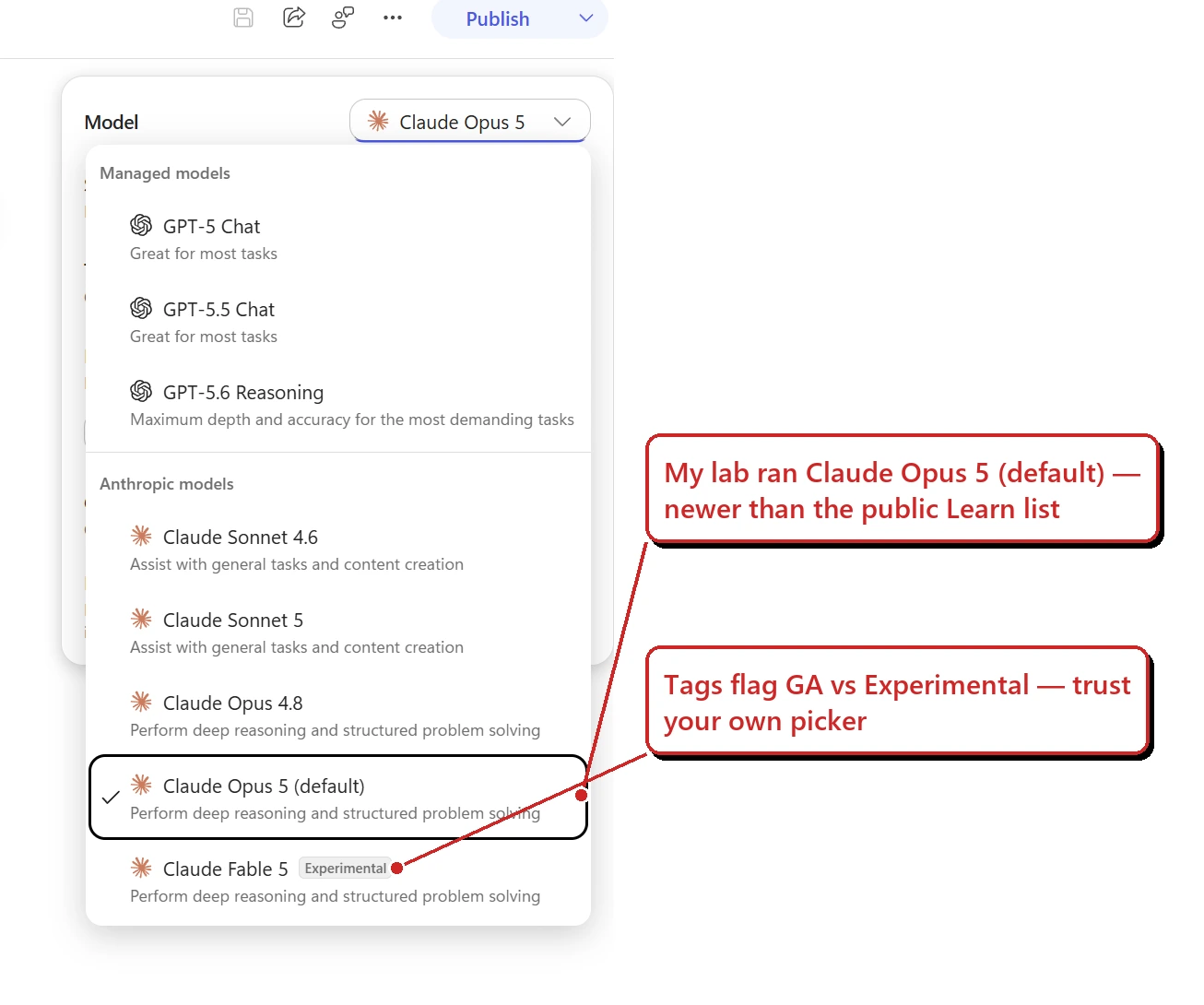Switch to Claude Sonnet 5
Screen dimensions: 1204x1005
(x=338, y=633)
